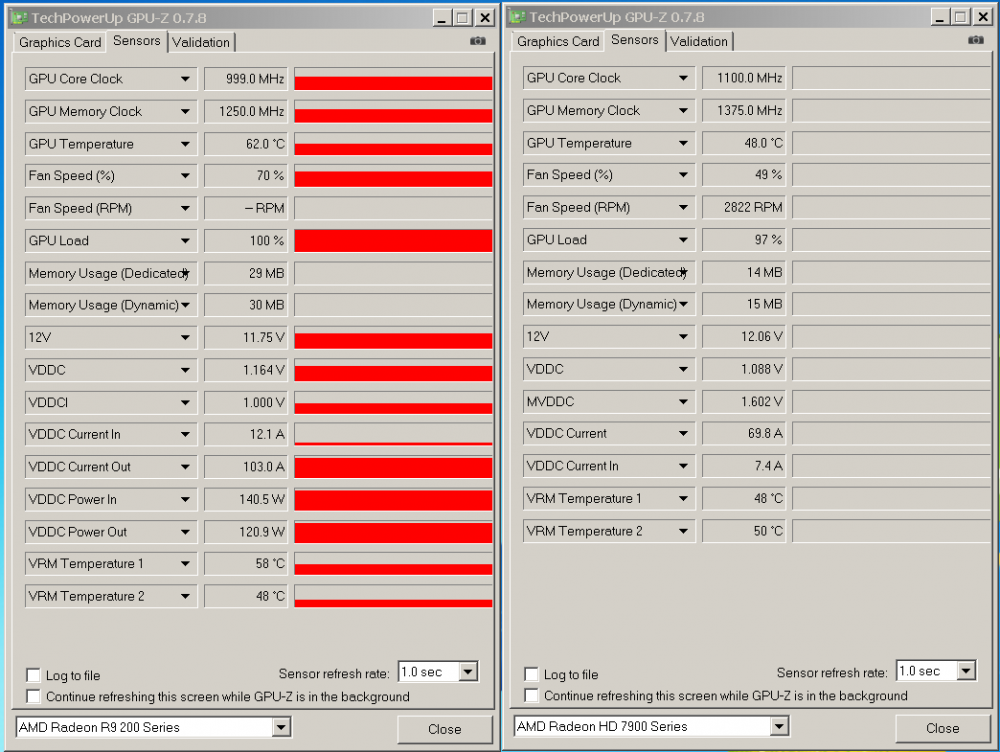Enable Log to file in right window

tap(532, 674)
